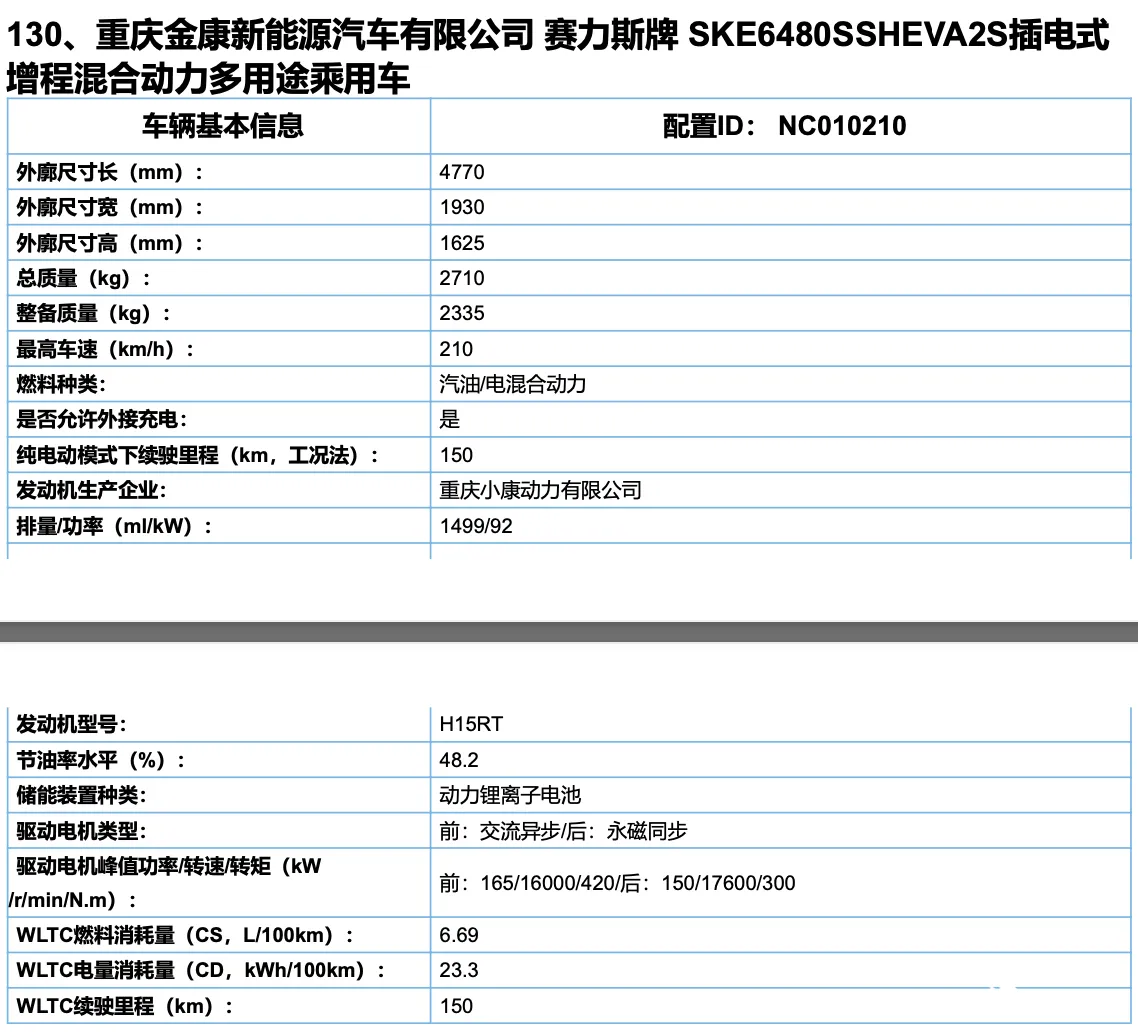1138x1032 pixels.
Task: Click the length value "4770"
Action: tap(462, 172)
